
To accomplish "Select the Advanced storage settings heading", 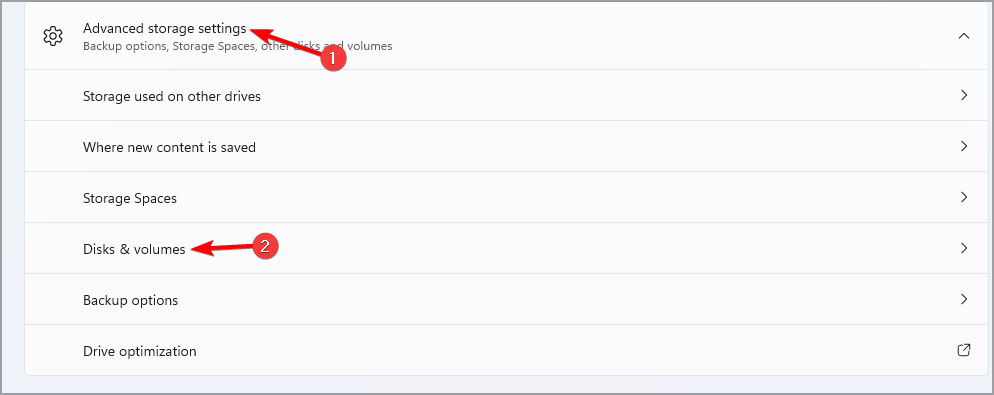I will (x=164, y=29).
